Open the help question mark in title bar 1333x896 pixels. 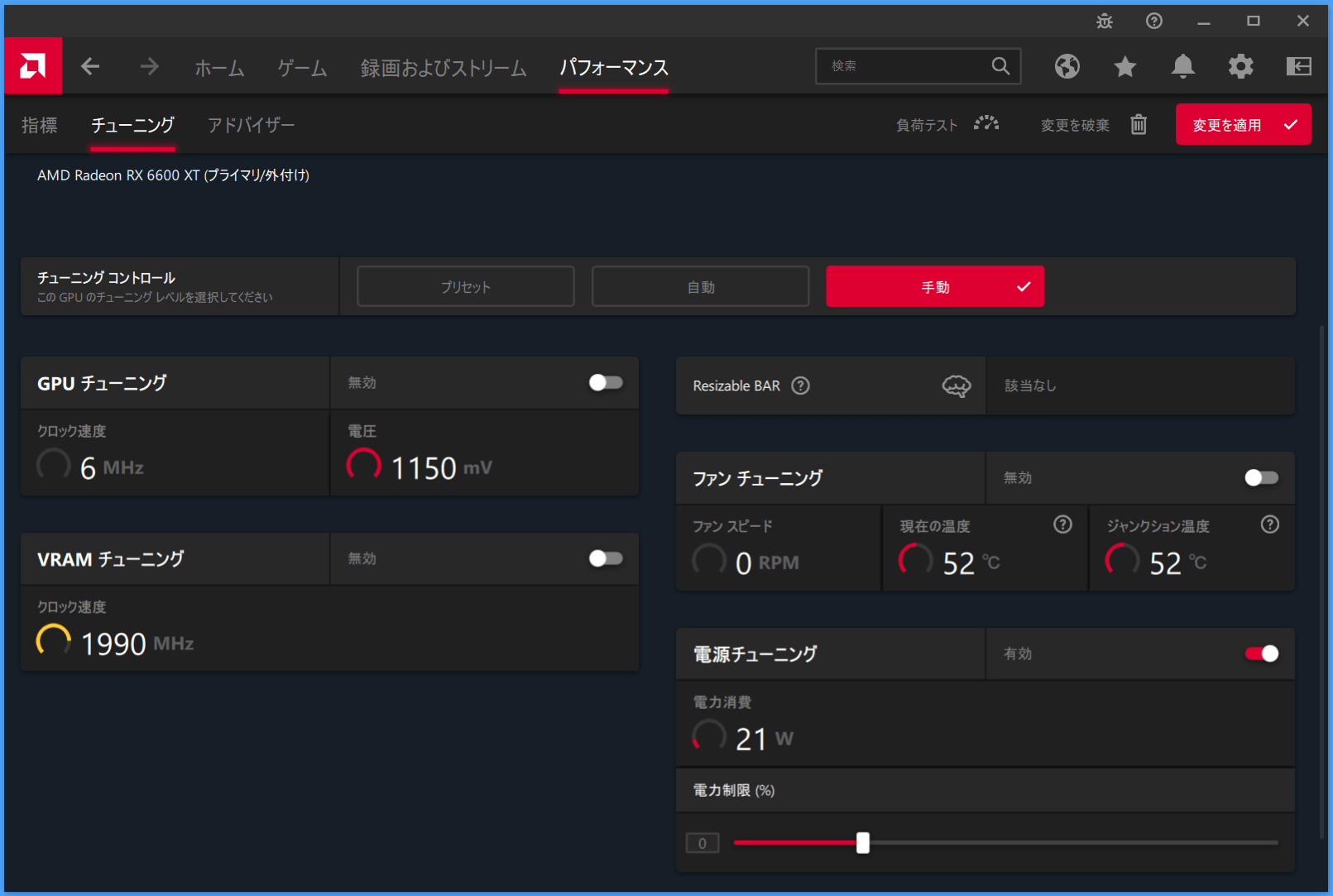pos(1154,22)
